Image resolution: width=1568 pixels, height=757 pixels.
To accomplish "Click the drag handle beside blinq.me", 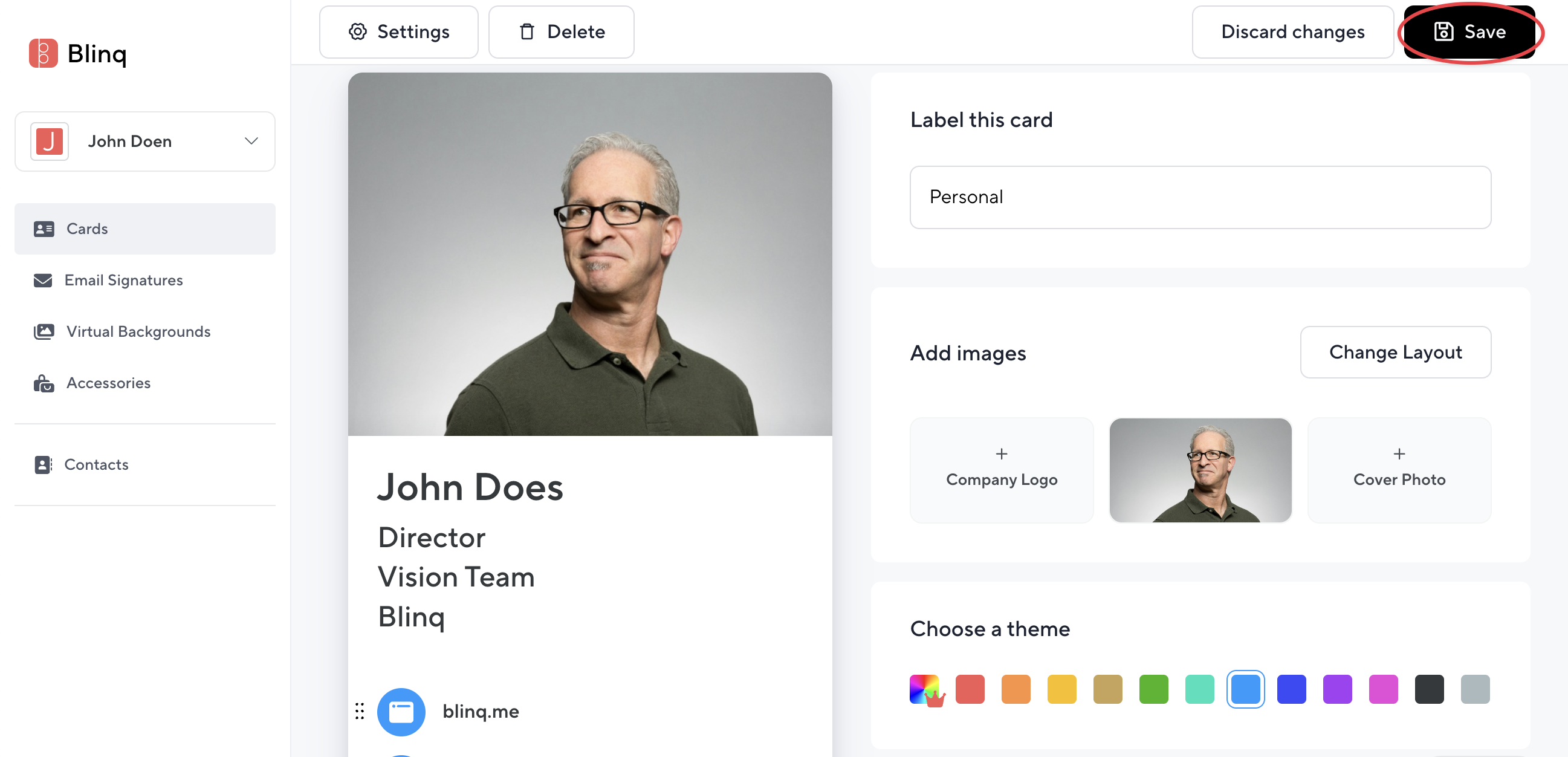I will (x=360, y=710).
